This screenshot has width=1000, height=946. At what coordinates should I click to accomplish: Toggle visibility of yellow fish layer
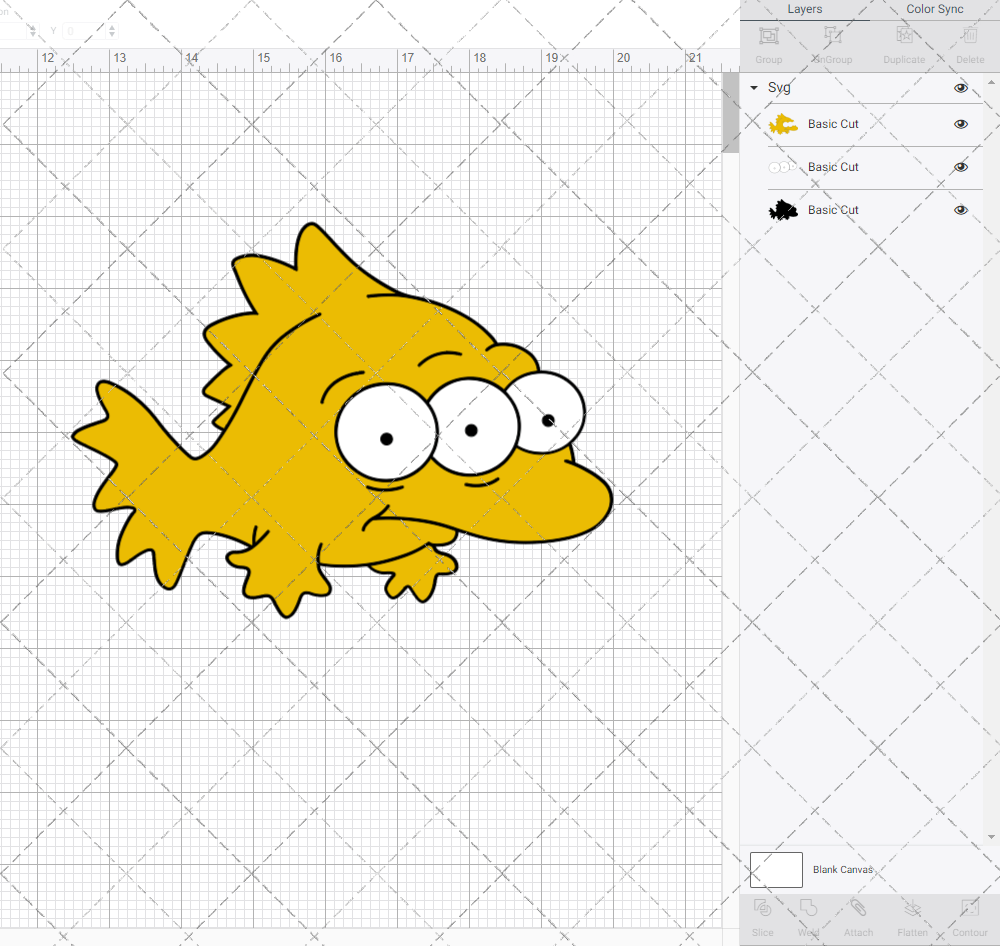tap(961, 124)
